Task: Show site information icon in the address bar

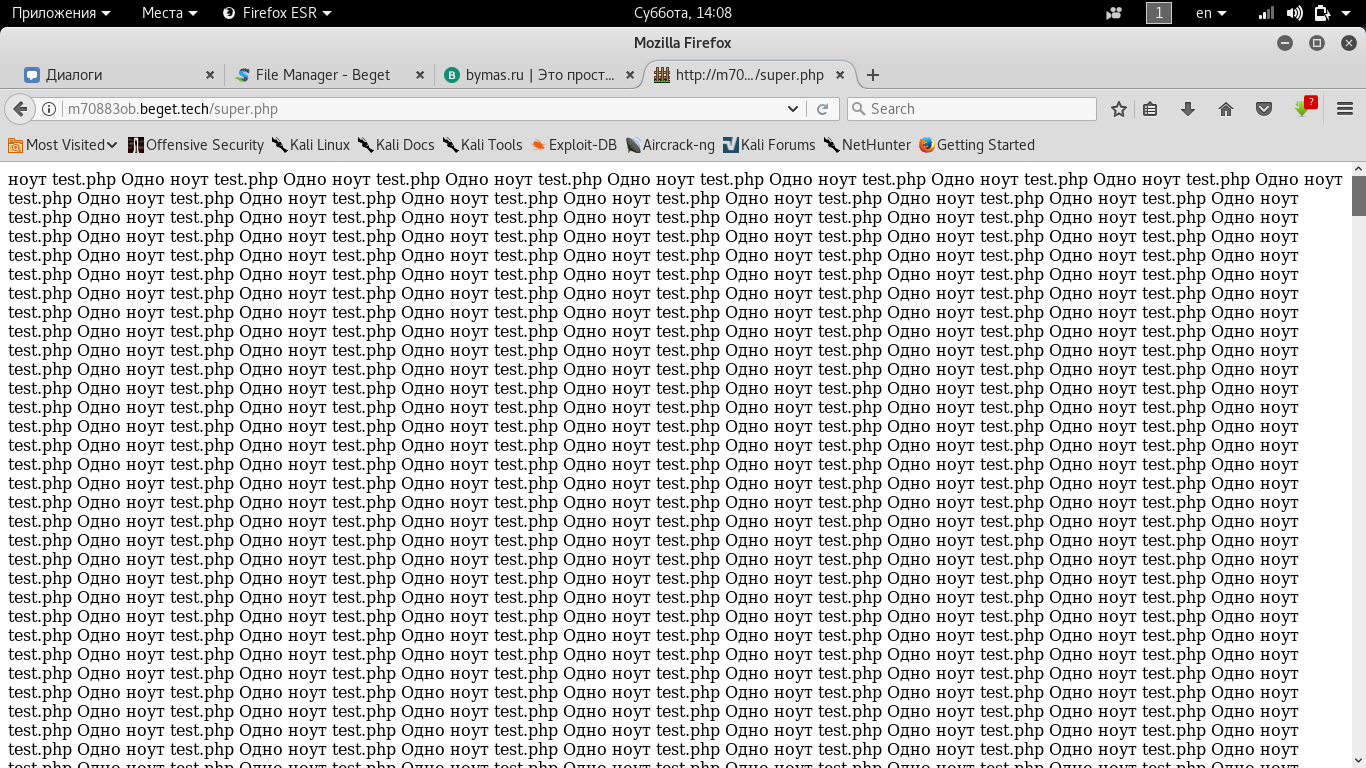Action: coord(48,109)
